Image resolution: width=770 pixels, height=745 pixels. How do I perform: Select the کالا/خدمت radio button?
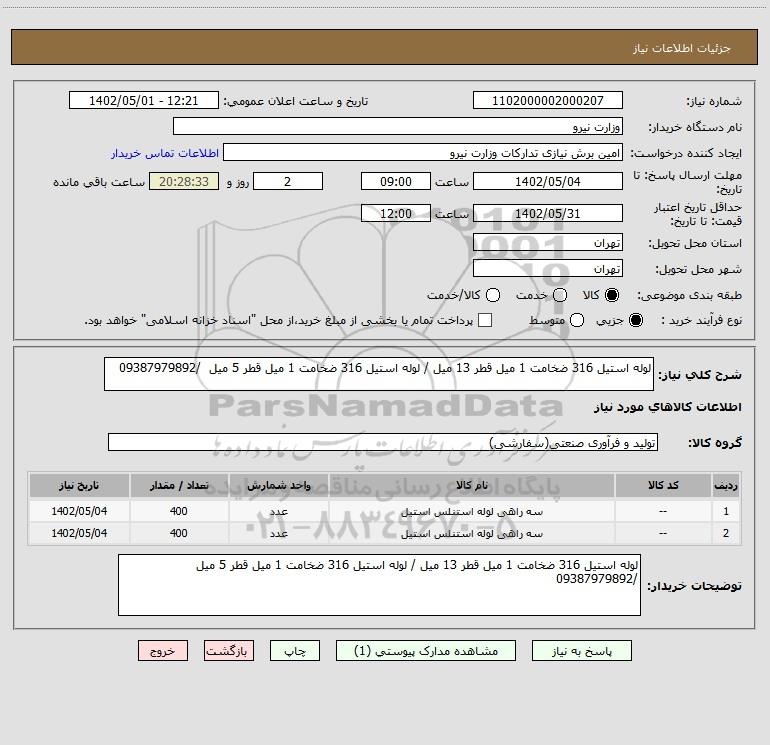(x=493, y=295)
